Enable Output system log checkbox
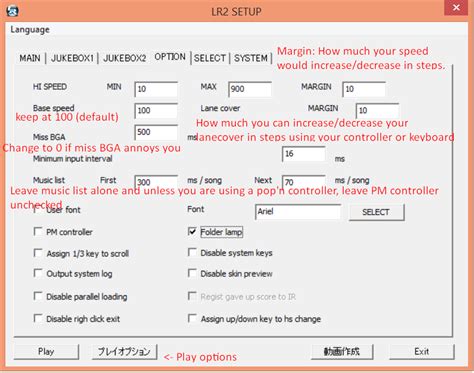Image resolution: width=474 pixels, height=373 pixels. [38, 273]
